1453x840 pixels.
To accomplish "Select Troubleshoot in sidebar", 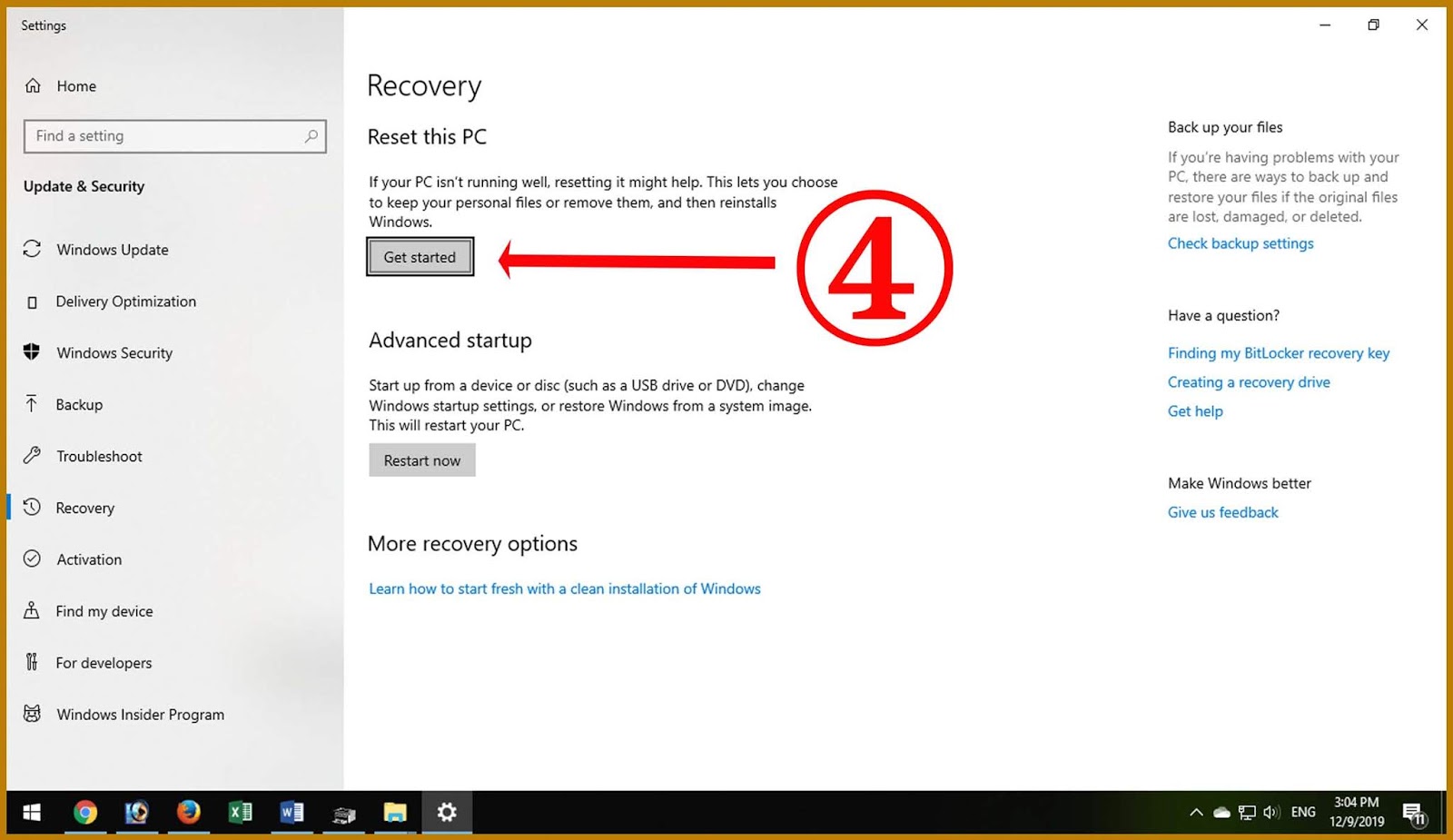I will tap(99, 457).
